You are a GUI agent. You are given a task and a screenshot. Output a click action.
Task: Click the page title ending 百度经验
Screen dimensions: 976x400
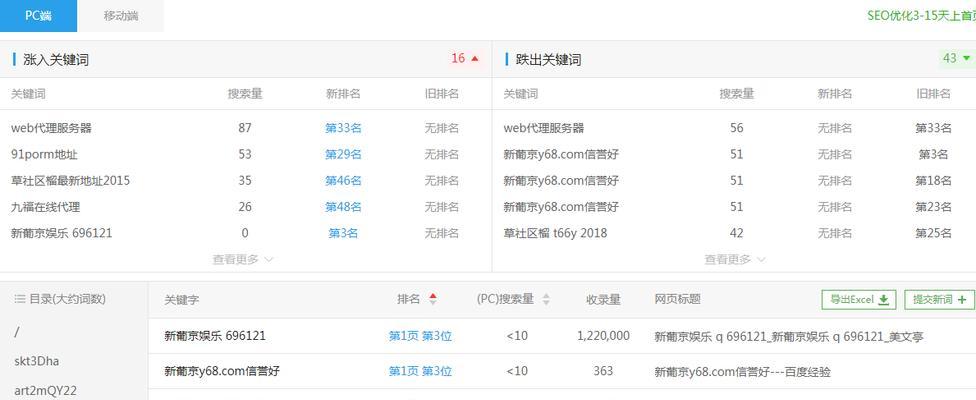742,372
